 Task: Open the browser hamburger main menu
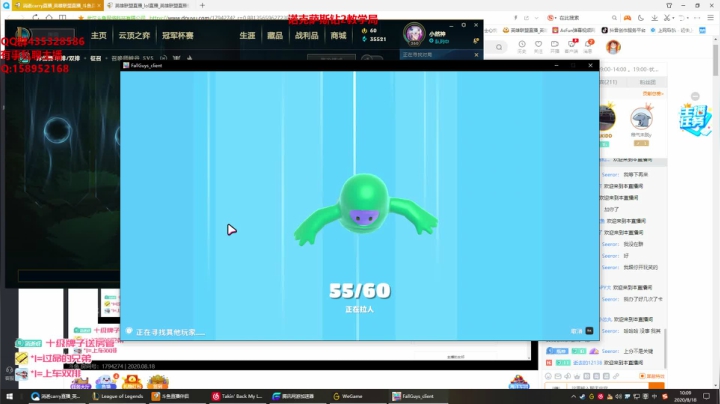[710, 18]
